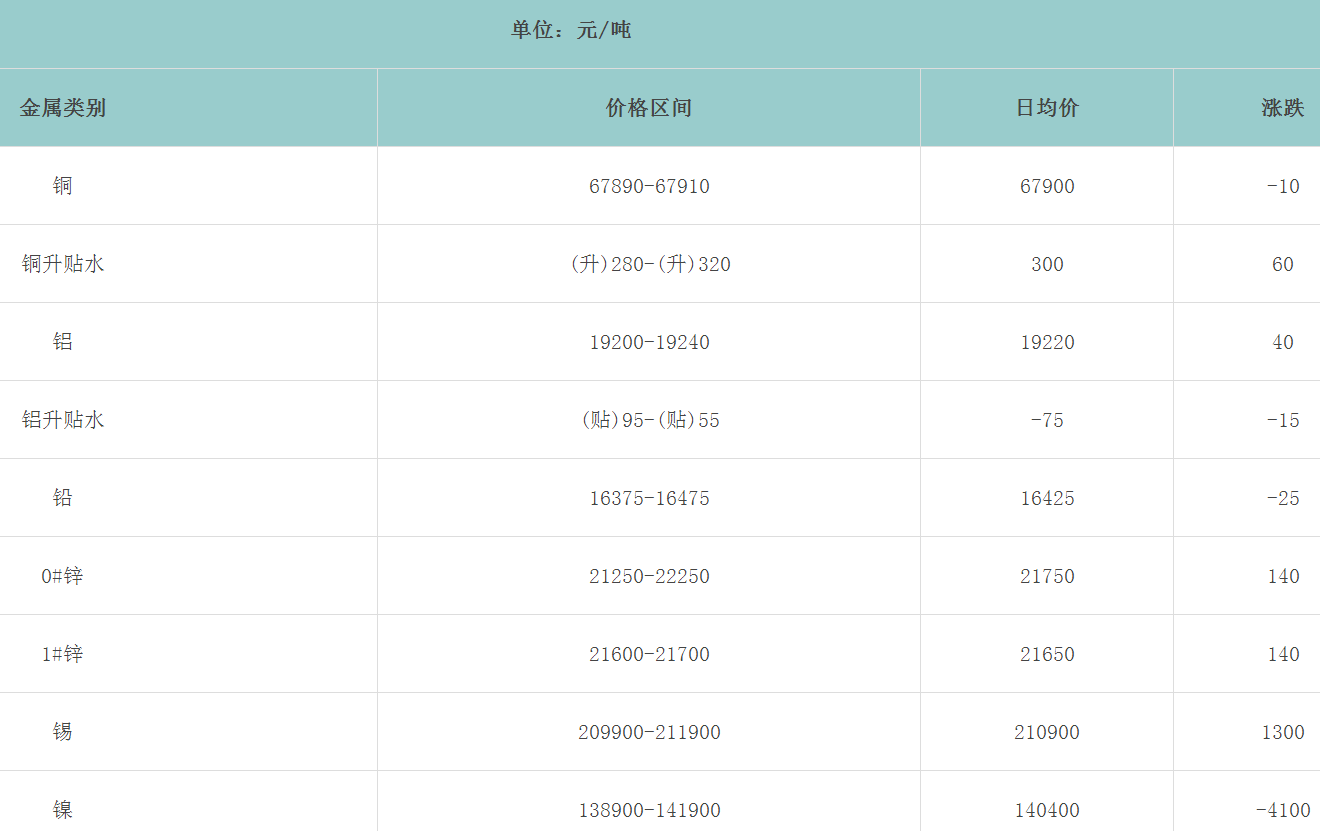Select the 21750 daily average cell

point(1047,576)
